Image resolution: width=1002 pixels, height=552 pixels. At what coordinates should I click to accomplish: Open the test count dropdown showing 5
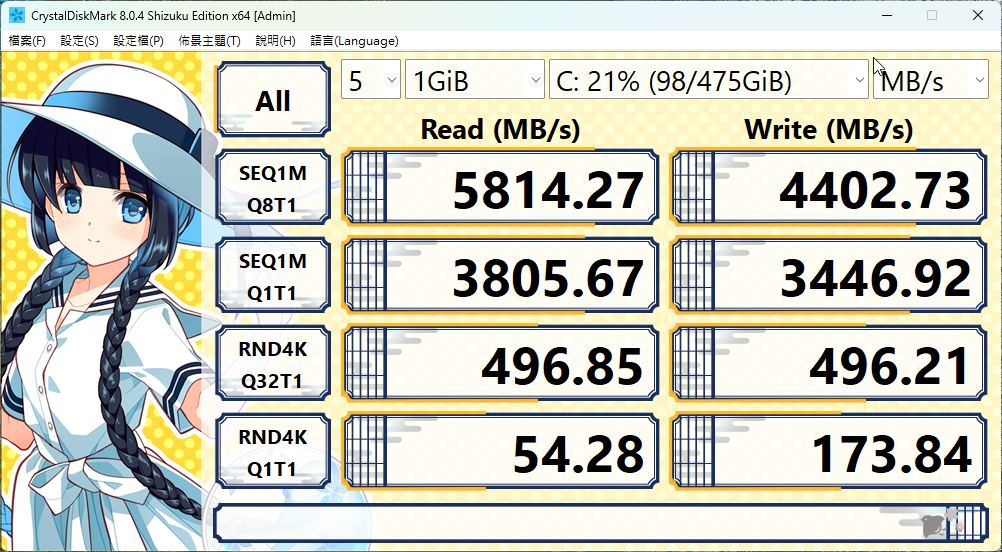tap(370, 81)
